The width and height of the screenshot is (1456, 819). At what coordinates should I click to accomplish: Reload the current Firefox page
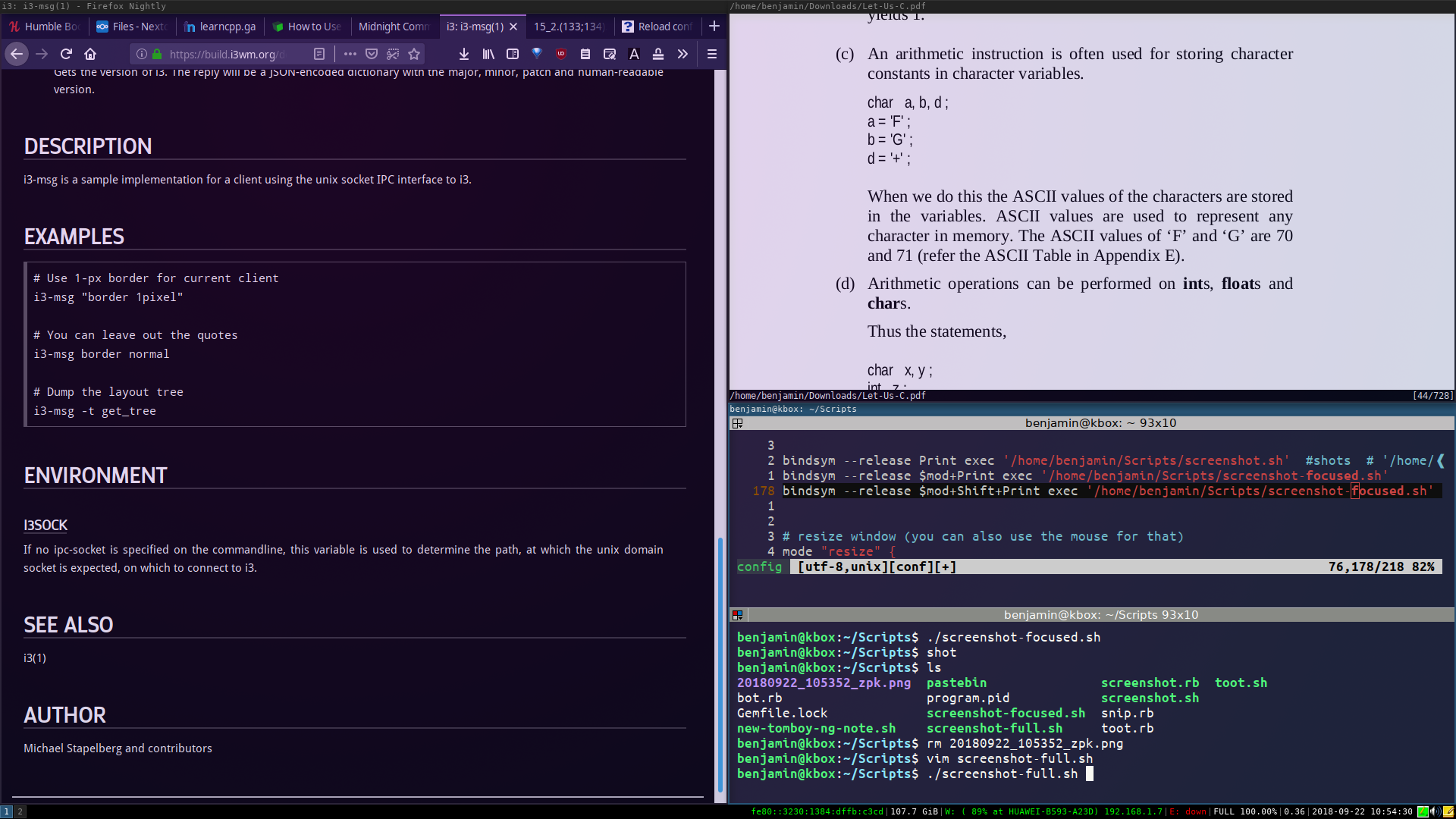coord(66,54)
